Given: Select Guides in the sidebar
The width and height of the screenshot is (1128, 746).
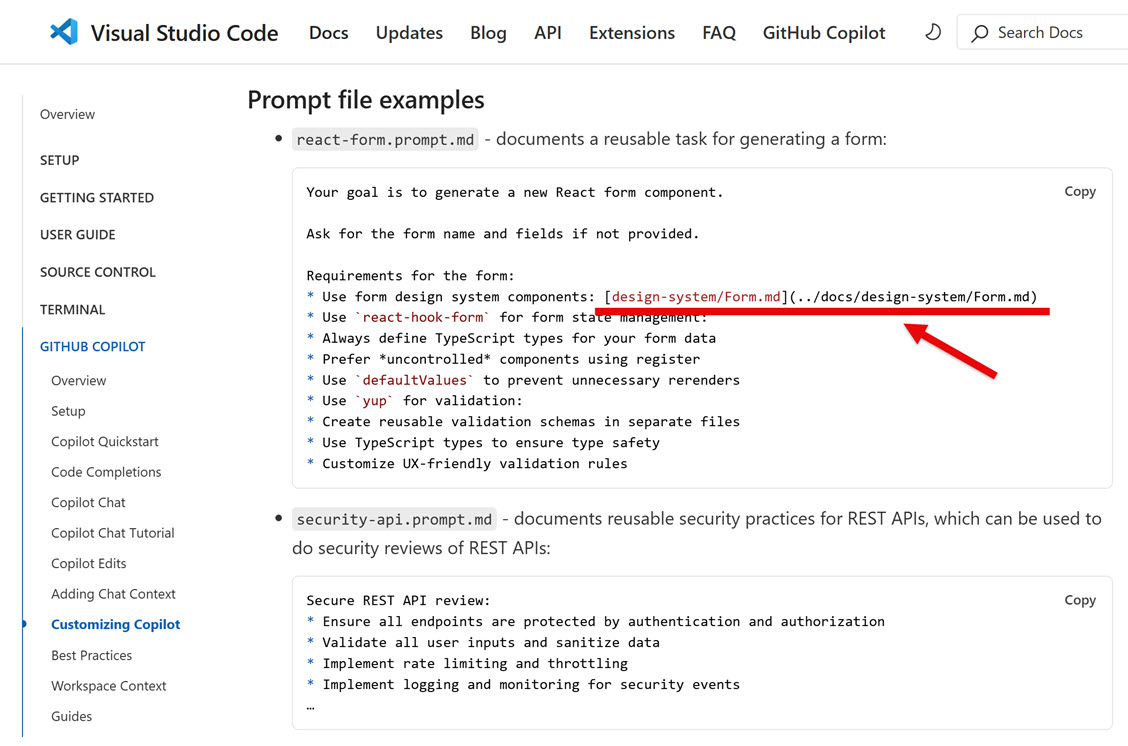Looking at the screenshot, I should (x=71, y=716).
